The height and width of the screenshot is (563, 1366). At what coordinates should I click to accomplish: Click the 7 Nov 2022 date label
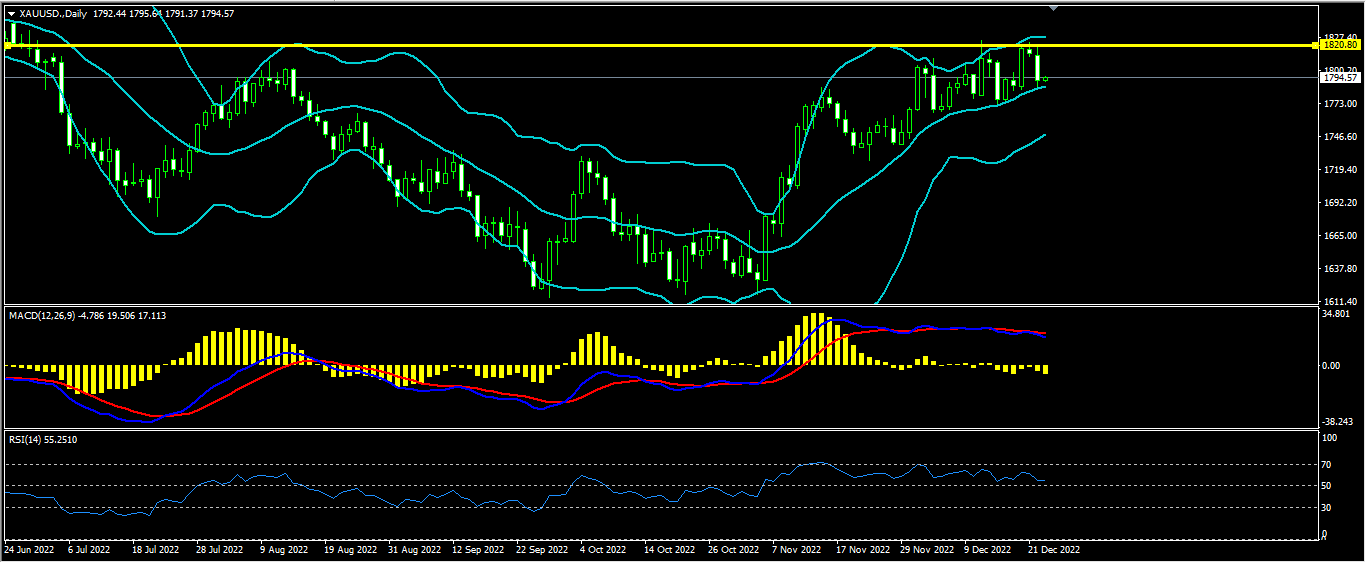coord(799,549)
